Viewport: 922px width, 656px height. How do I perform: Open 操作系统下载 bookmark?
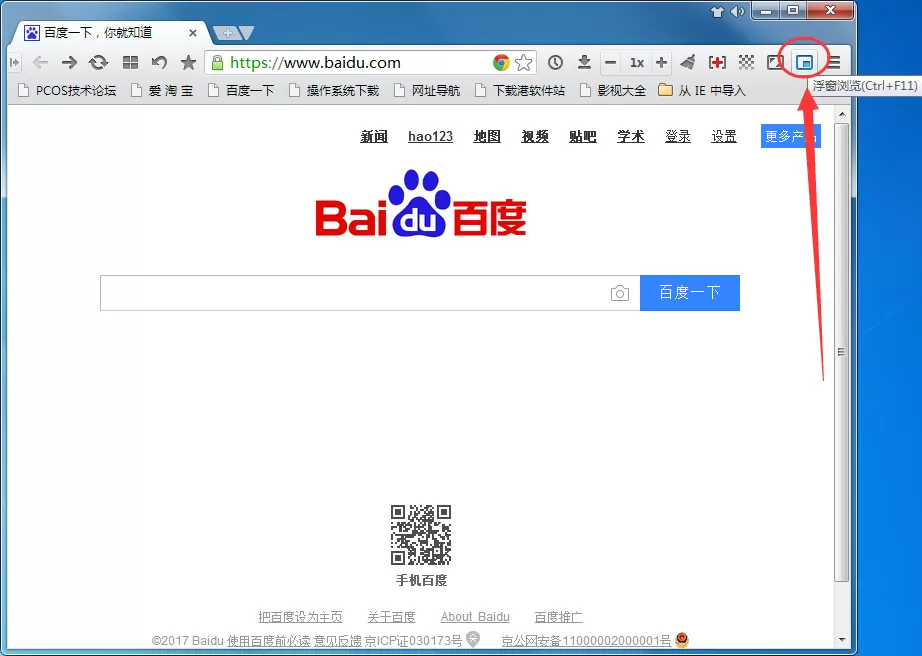coord(334,91)
